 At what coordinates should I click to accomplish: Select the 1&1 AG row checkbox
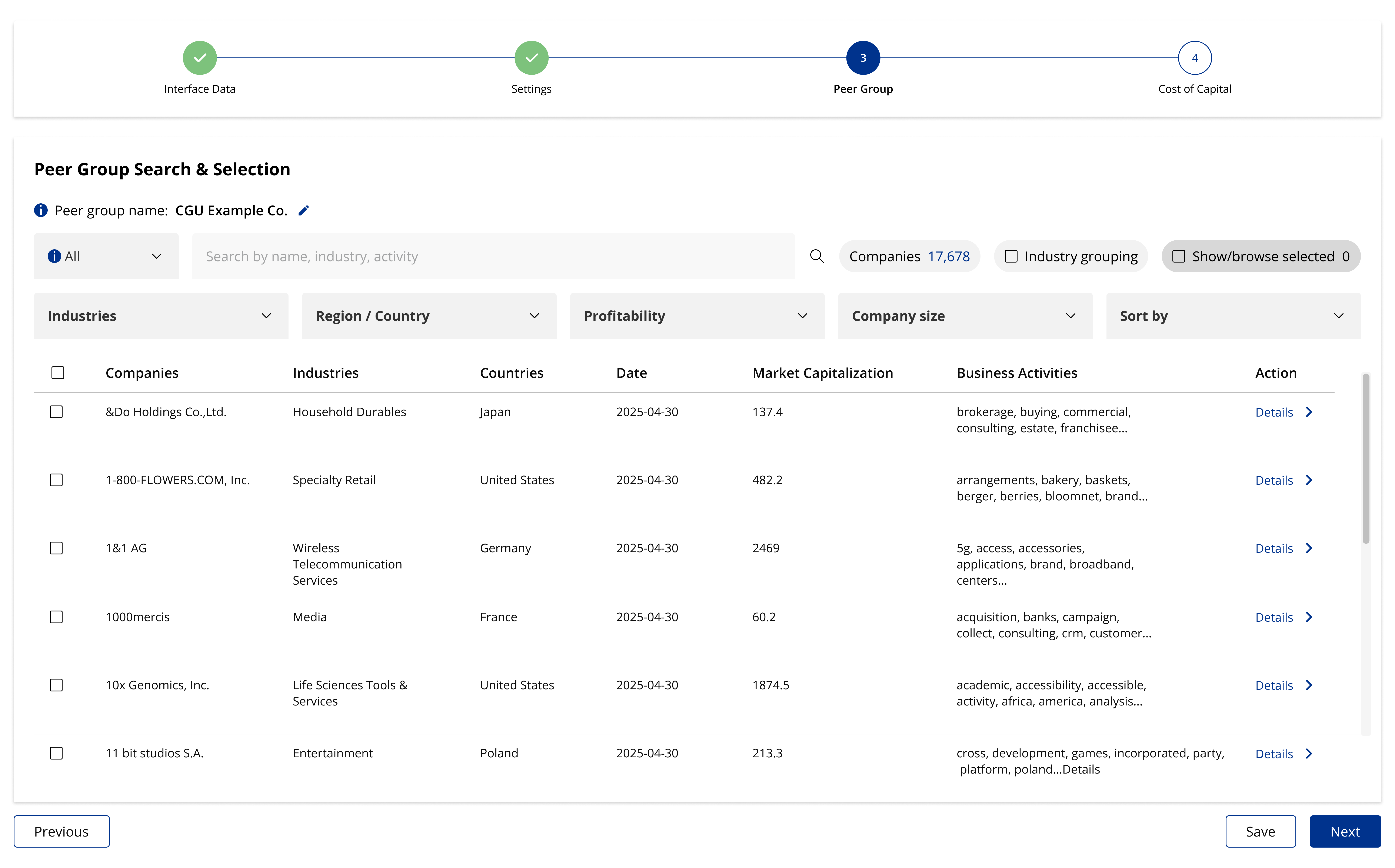click(56, 548)
